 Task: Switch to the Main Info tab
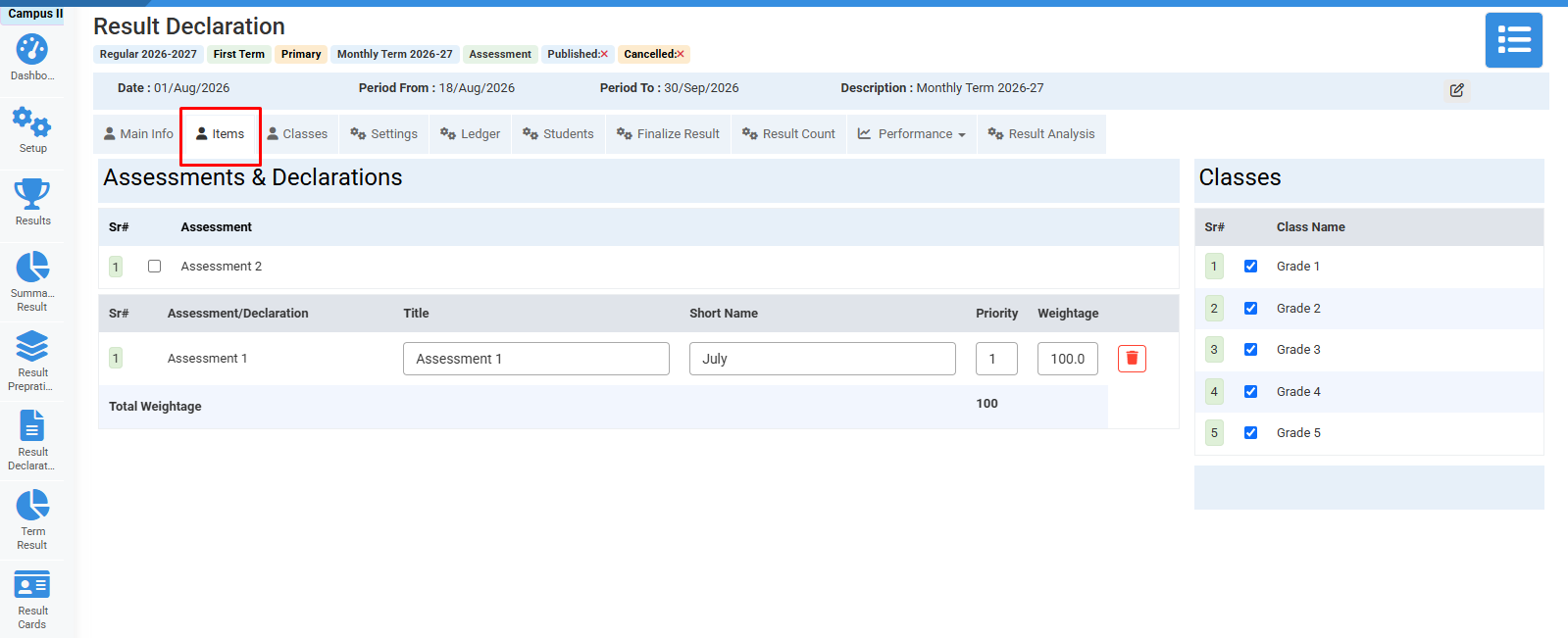[x=138, y=134]
